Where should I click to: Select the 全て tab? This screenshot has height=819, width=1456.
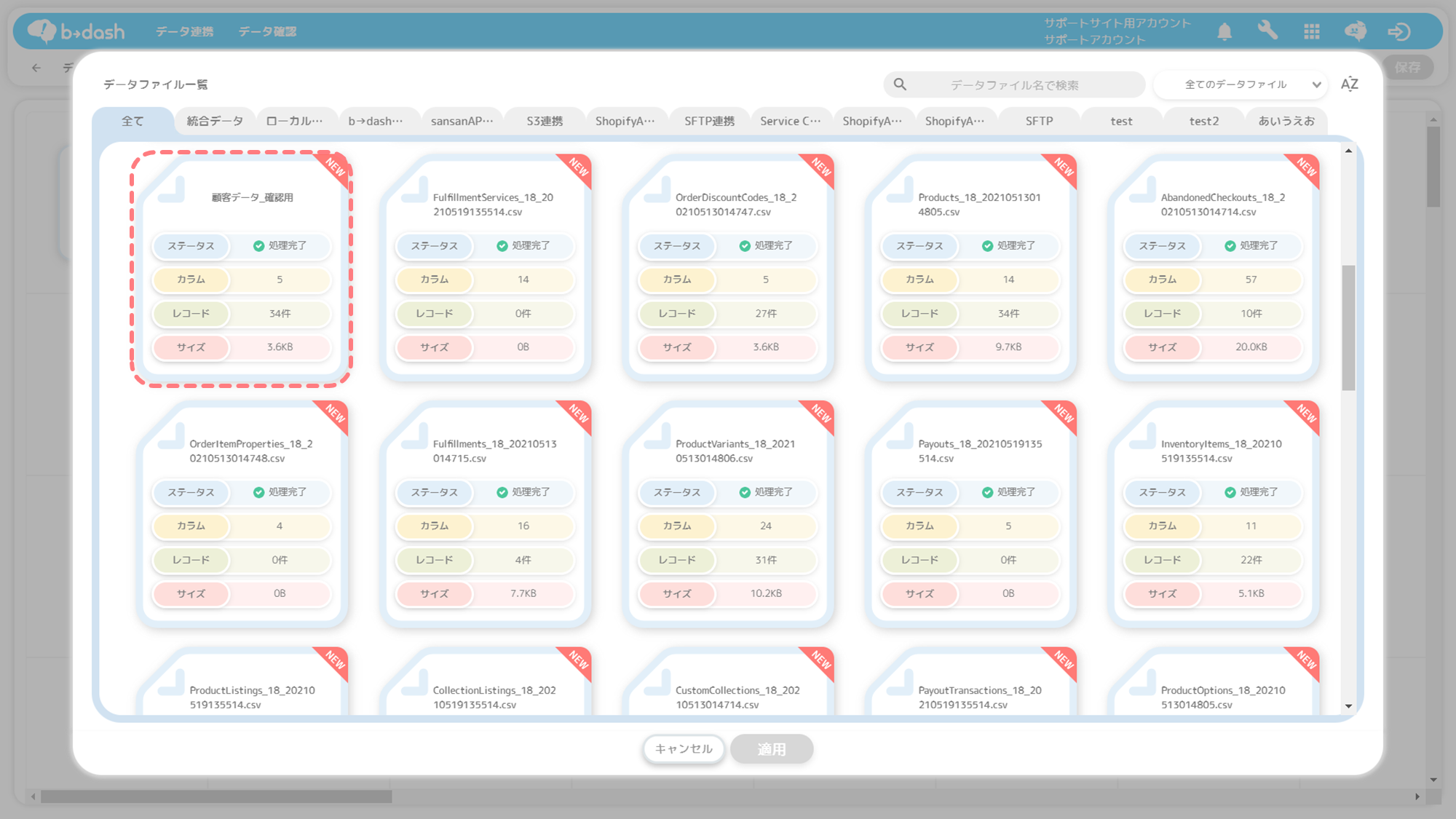(x=132, y=121)
